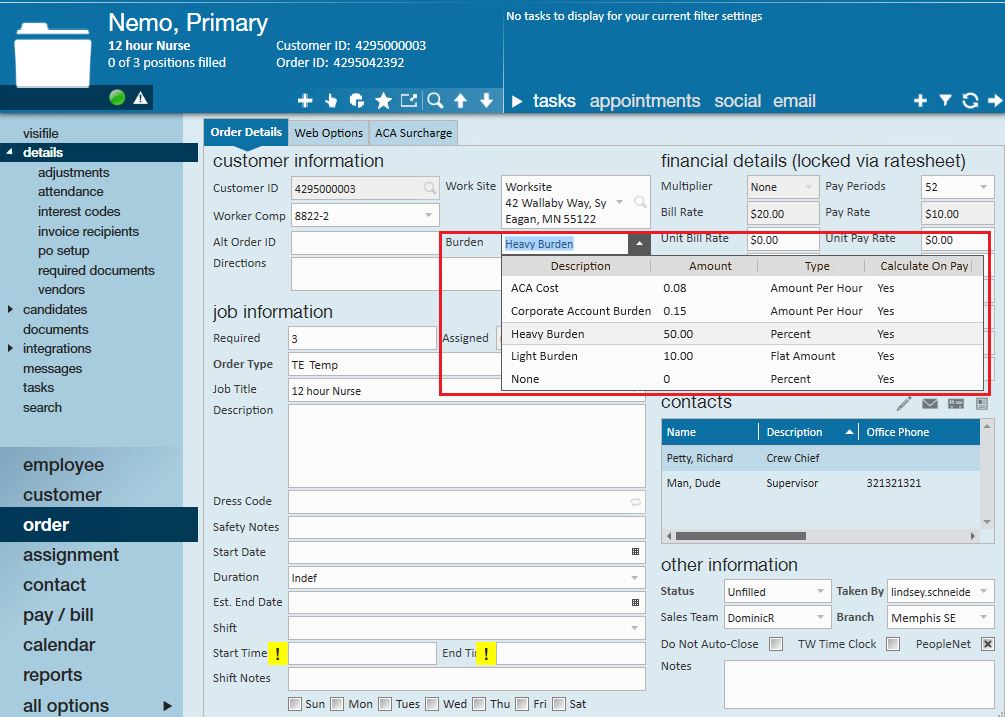The image size is (1005, 717).
Task: Click the magnifier search icon in the header toolbar
Action: click(x=435, y=101)
